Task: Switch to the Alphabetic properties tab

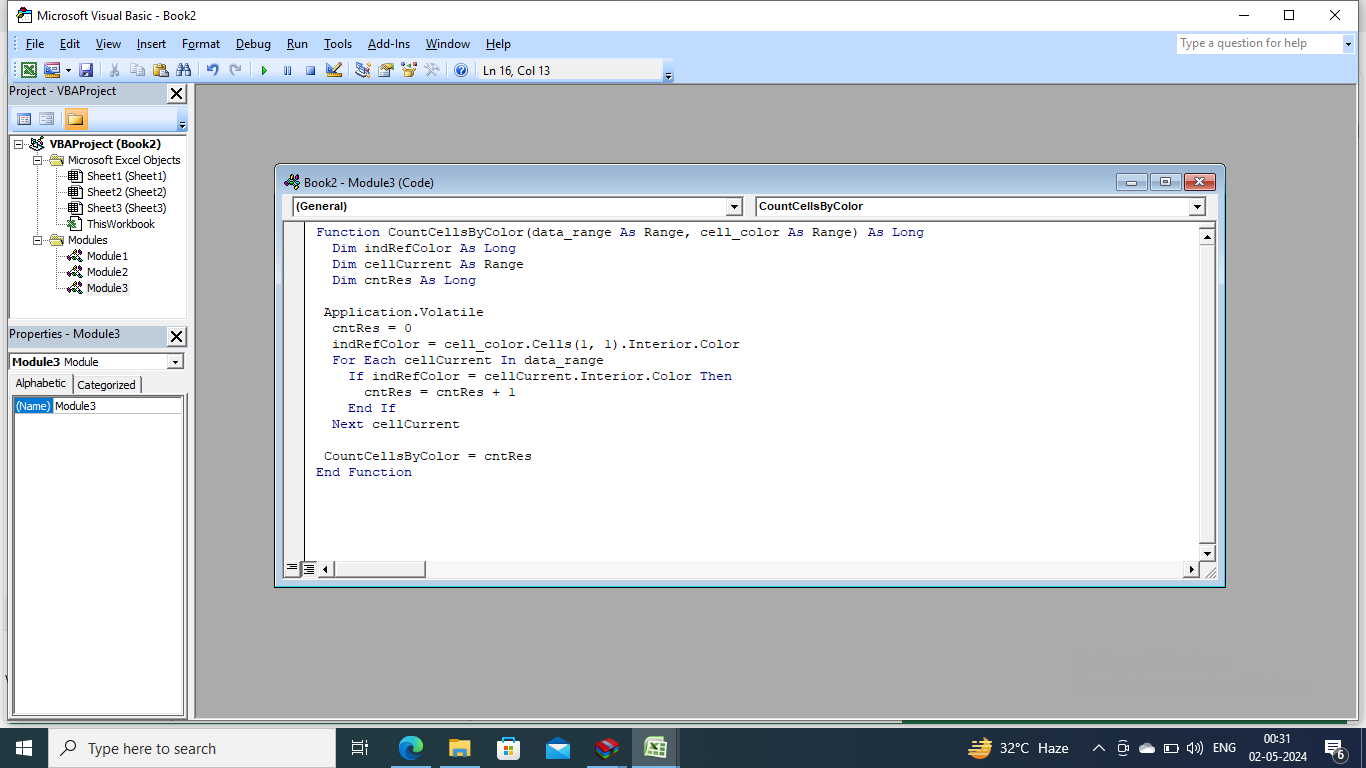Action: click(41, 384)
